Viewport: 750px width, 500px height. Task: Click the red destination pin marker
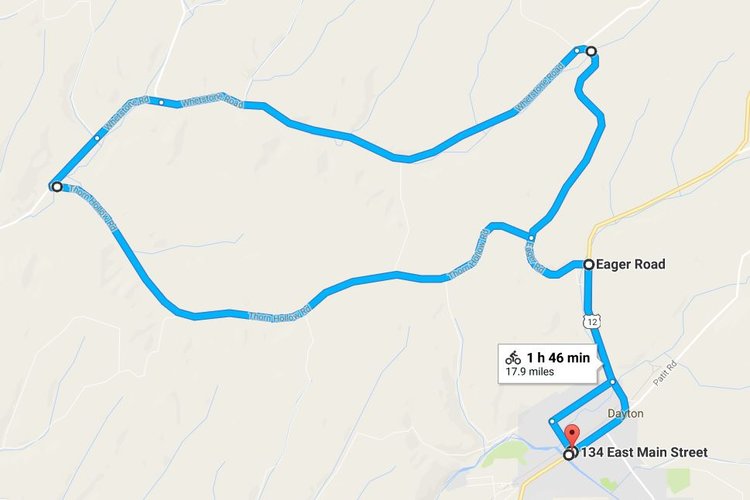click(x=573, y=435)
